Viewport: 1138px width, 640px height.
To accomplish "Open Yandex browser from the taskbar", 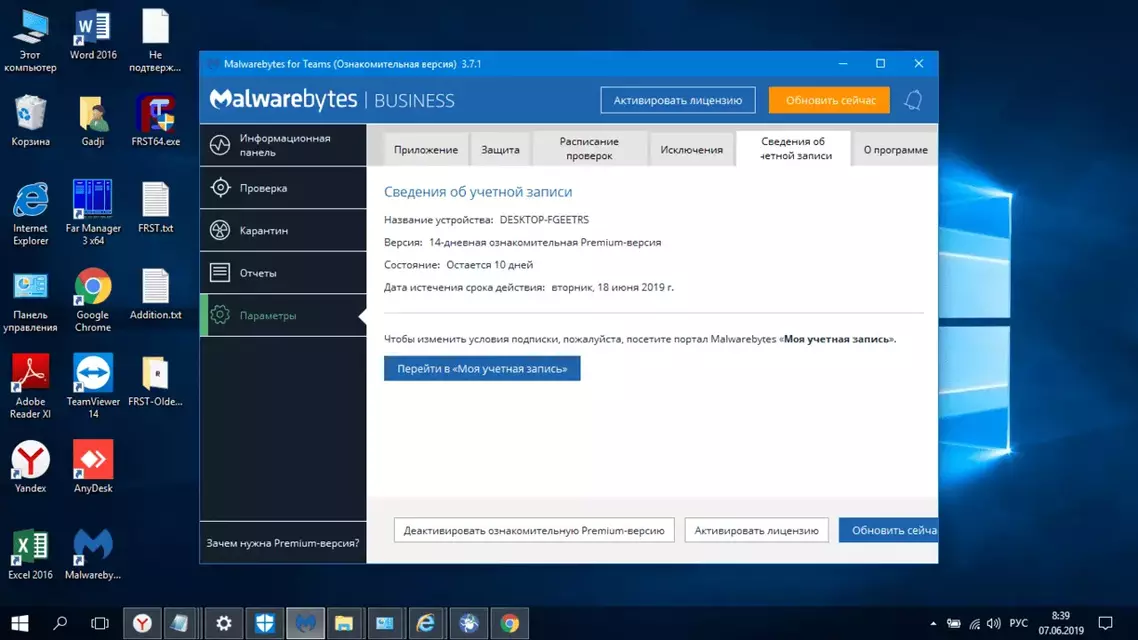I will [x=142, y=623].
